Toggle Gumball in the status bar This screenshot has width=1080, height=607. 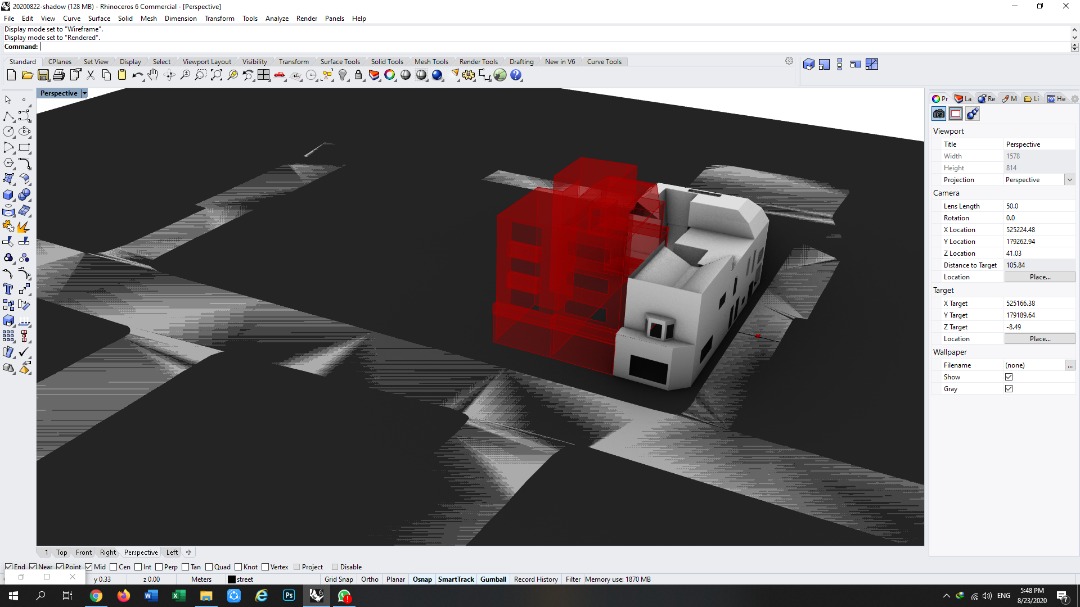[493, 579]
